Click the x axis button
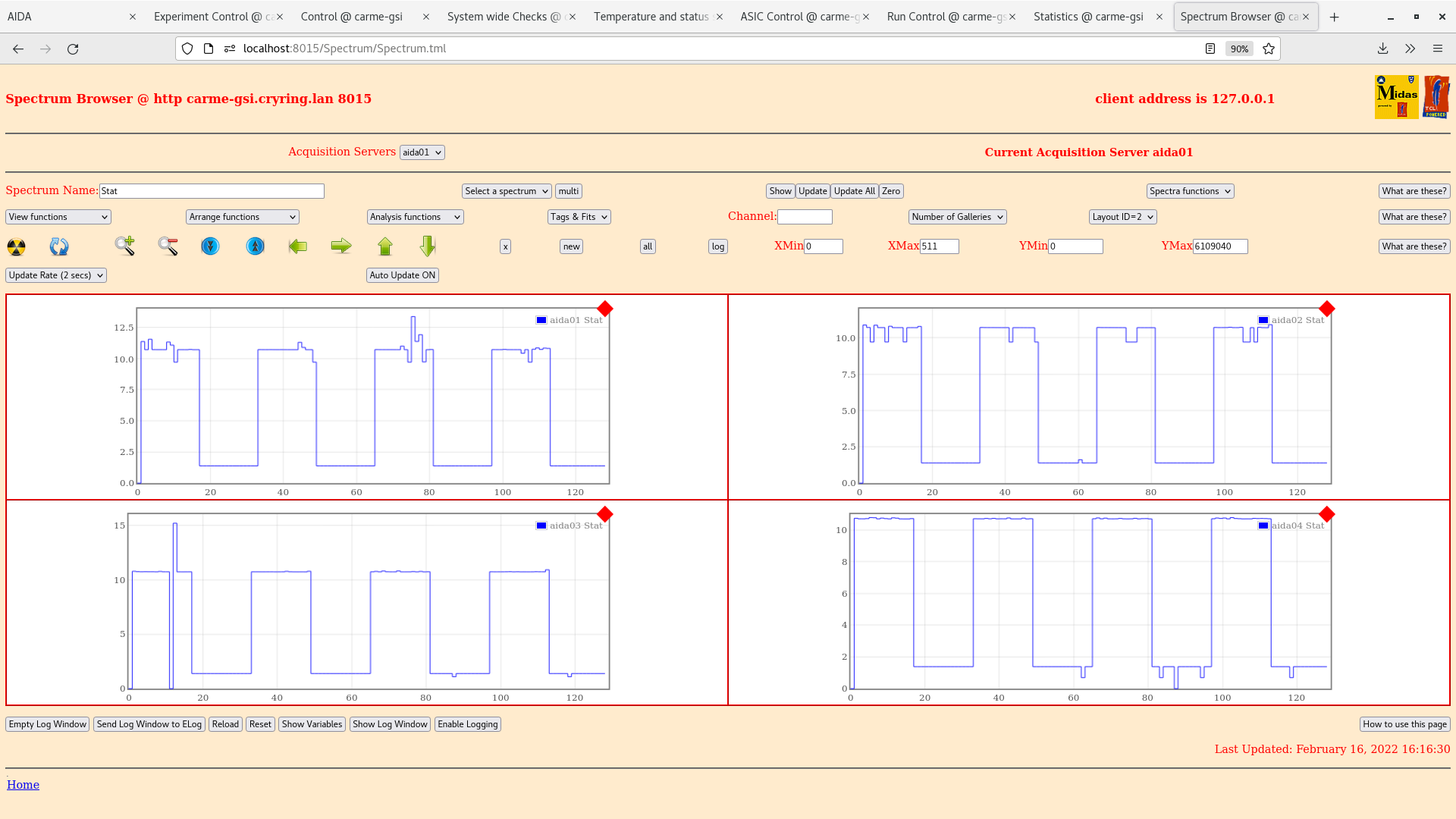Screen dimensions: 1456x819 (x=505, y=246)
